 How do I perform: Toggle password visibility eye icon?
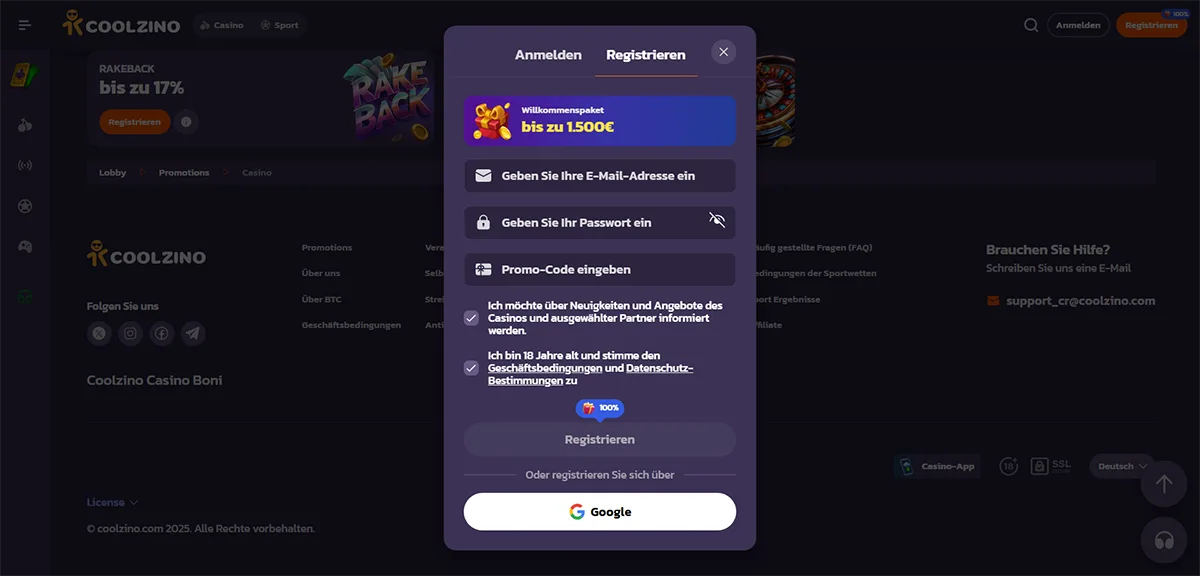tap(717, 221)
